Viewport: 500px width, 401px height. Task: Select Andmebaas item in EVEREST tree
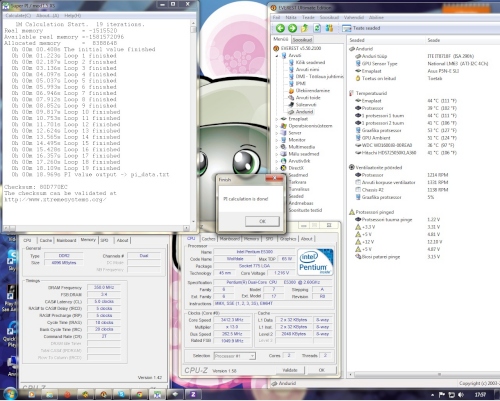coord(301,203)
